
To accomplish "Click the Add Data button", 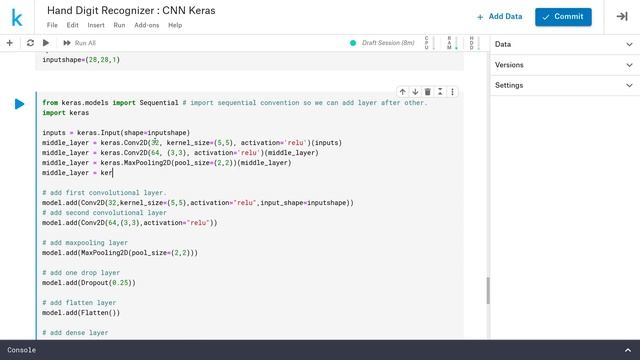I will (500, 17).
